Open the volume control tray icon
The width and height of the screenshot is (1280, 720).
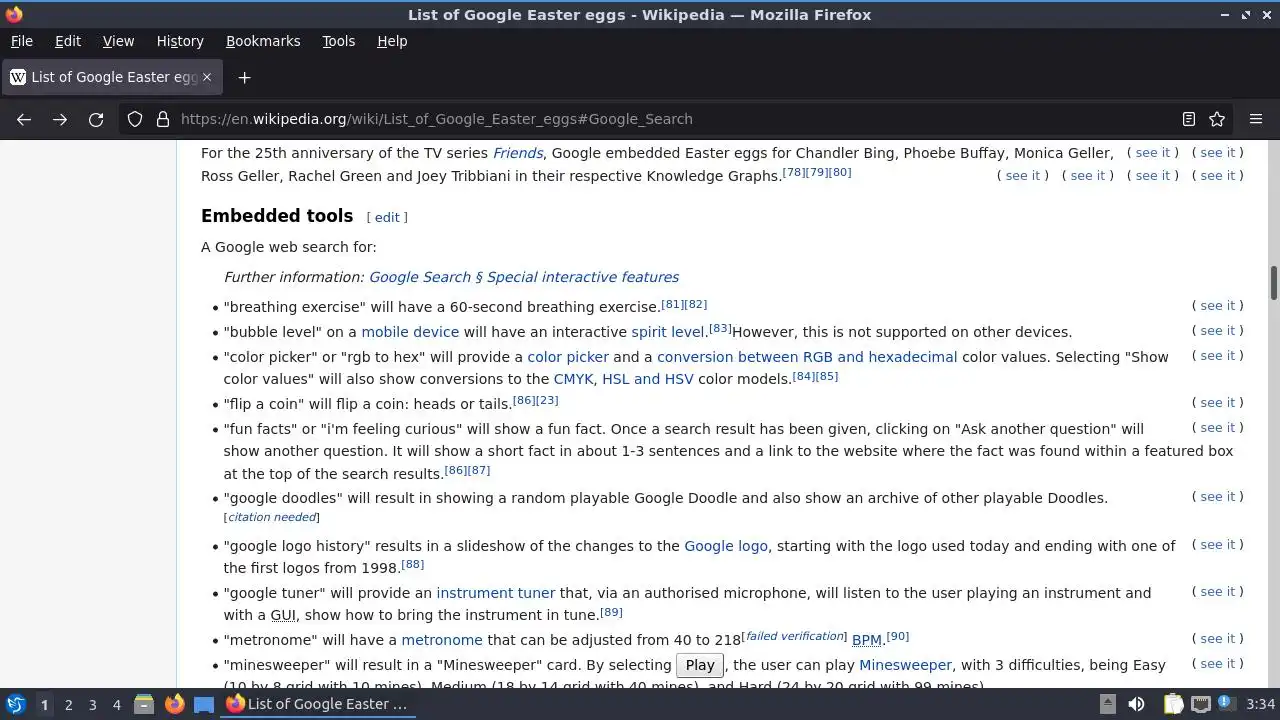point(1136,704)
